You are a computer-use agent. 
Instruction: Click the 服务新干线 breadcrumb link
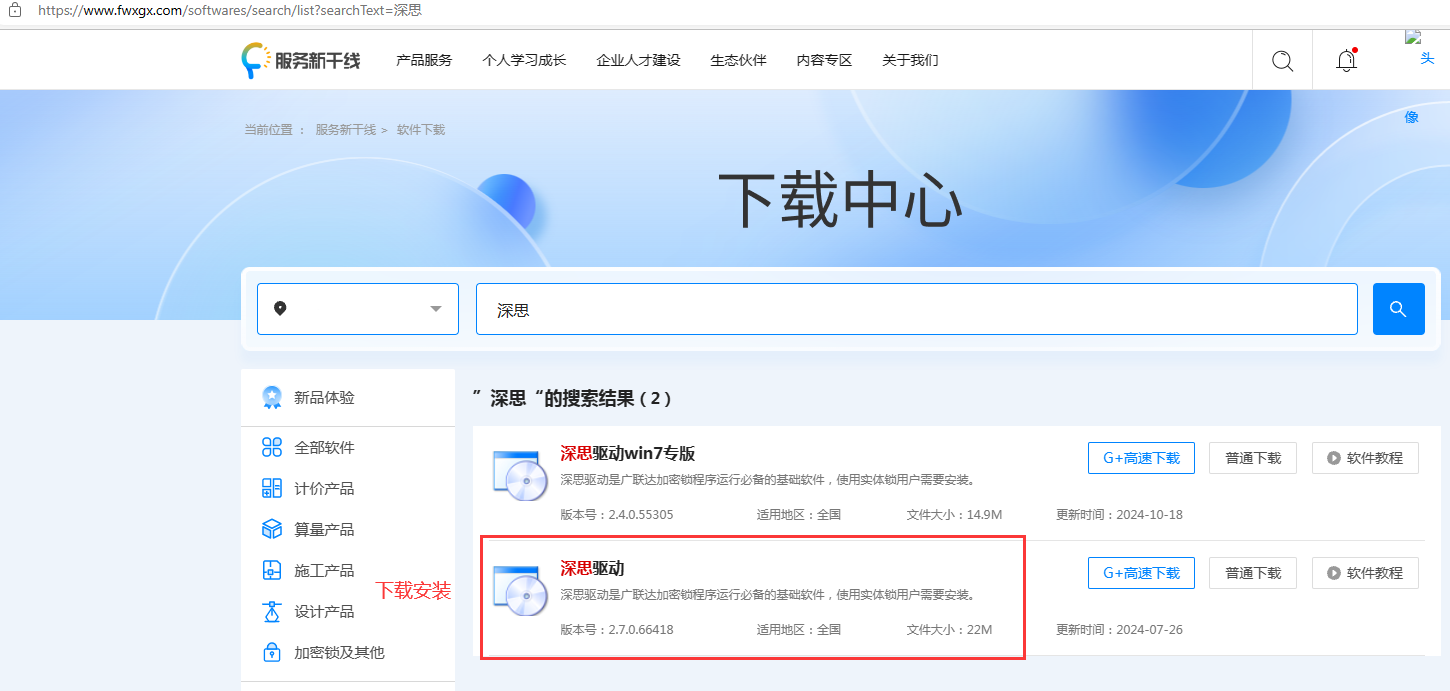point(345,130)
